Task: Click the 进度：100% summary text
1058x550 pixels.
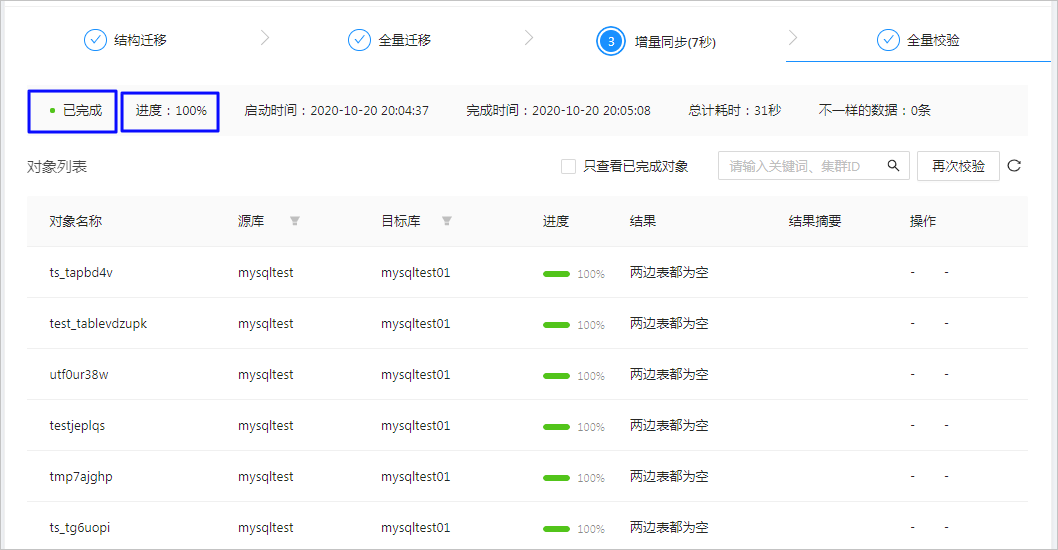Action: point(171,110)
